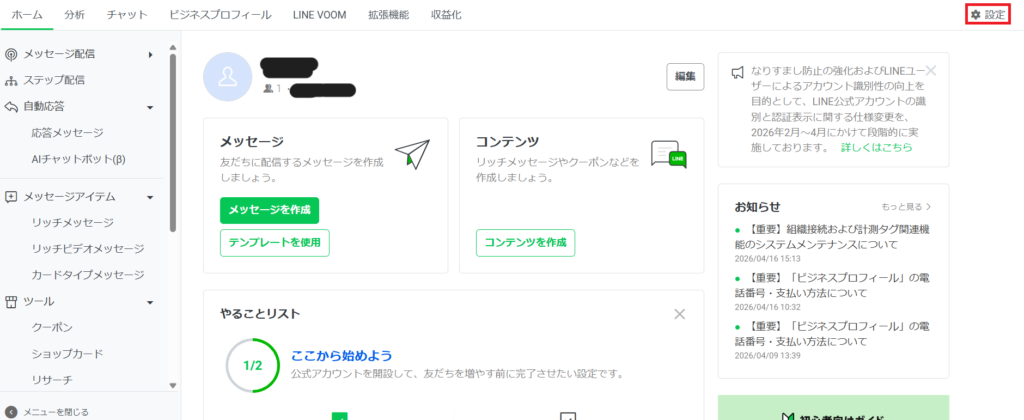Click the paper airplane message icon
The width and height of the screenshot is (1024, 420).
click(x=411, y=155)
